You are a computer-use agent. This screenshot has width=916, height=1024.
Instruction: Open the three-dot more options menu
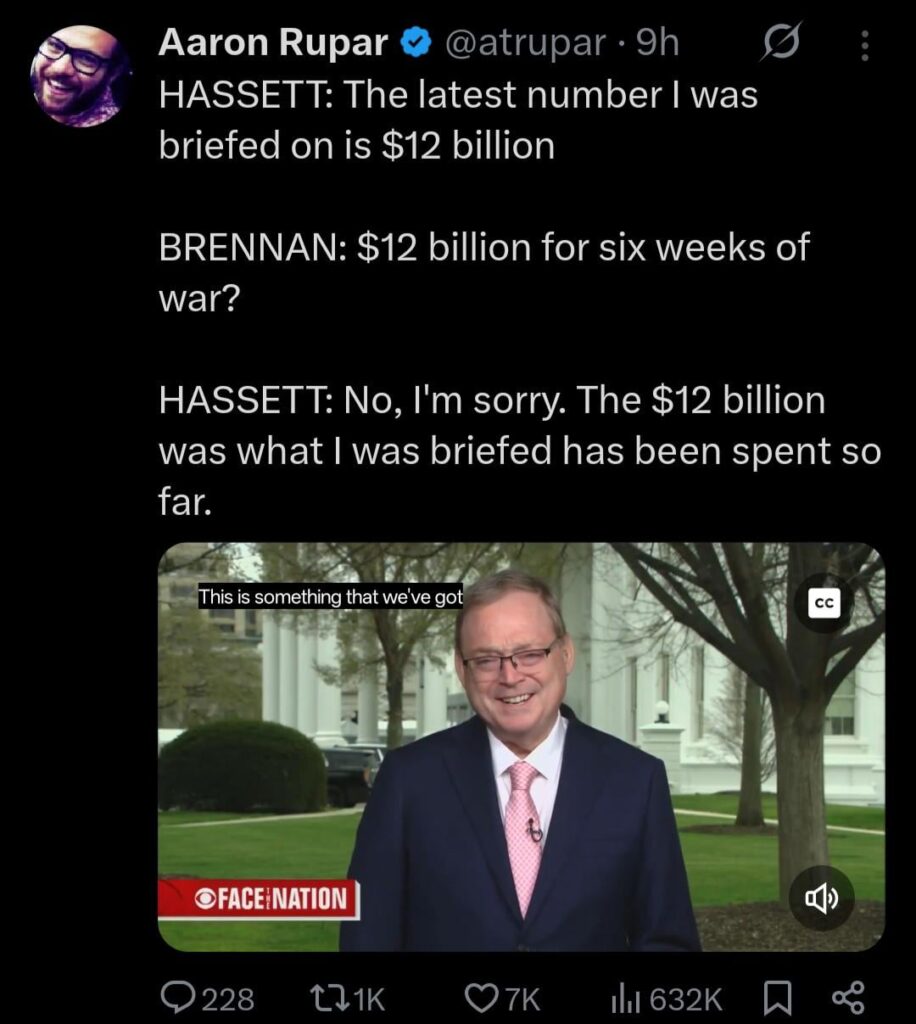pyautogui.click(x=864, y=46)
